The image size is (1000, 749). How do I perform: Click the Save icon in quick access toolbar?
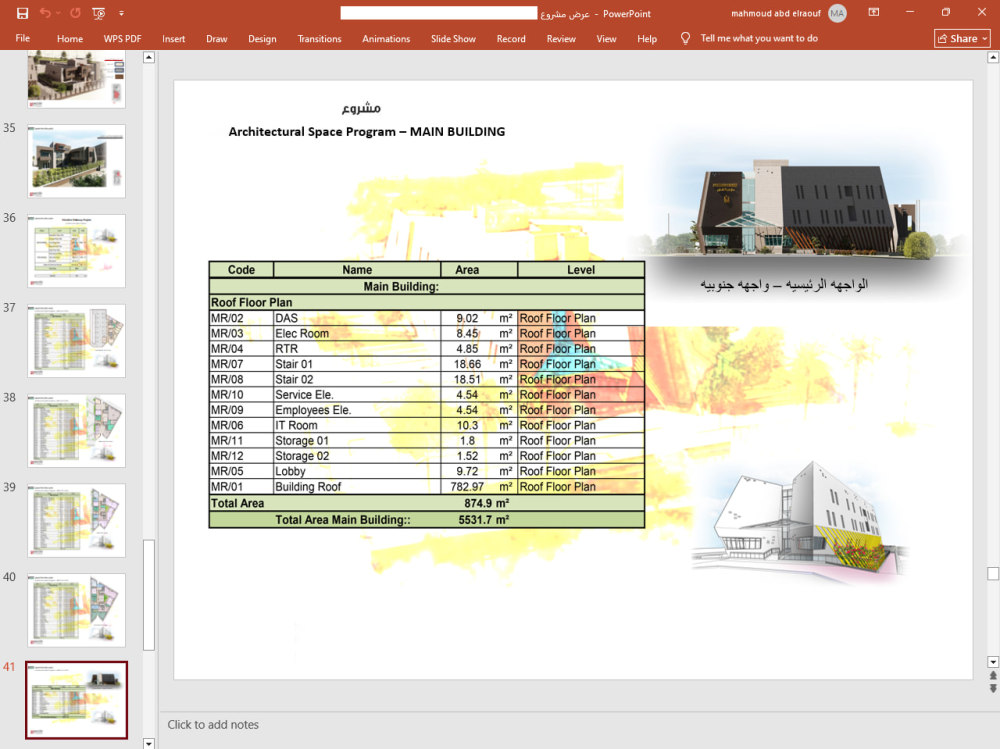22,13
